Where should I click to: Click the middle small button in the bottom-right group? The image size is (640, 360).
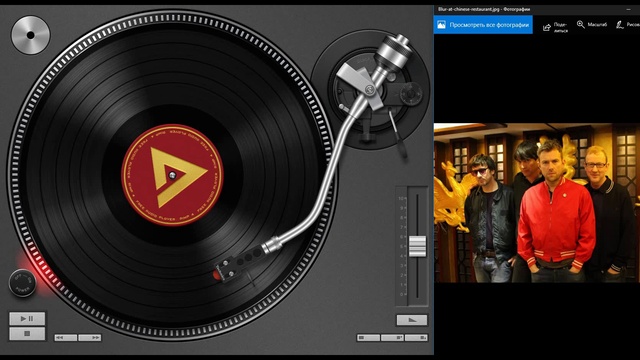[x=392, y=338]
